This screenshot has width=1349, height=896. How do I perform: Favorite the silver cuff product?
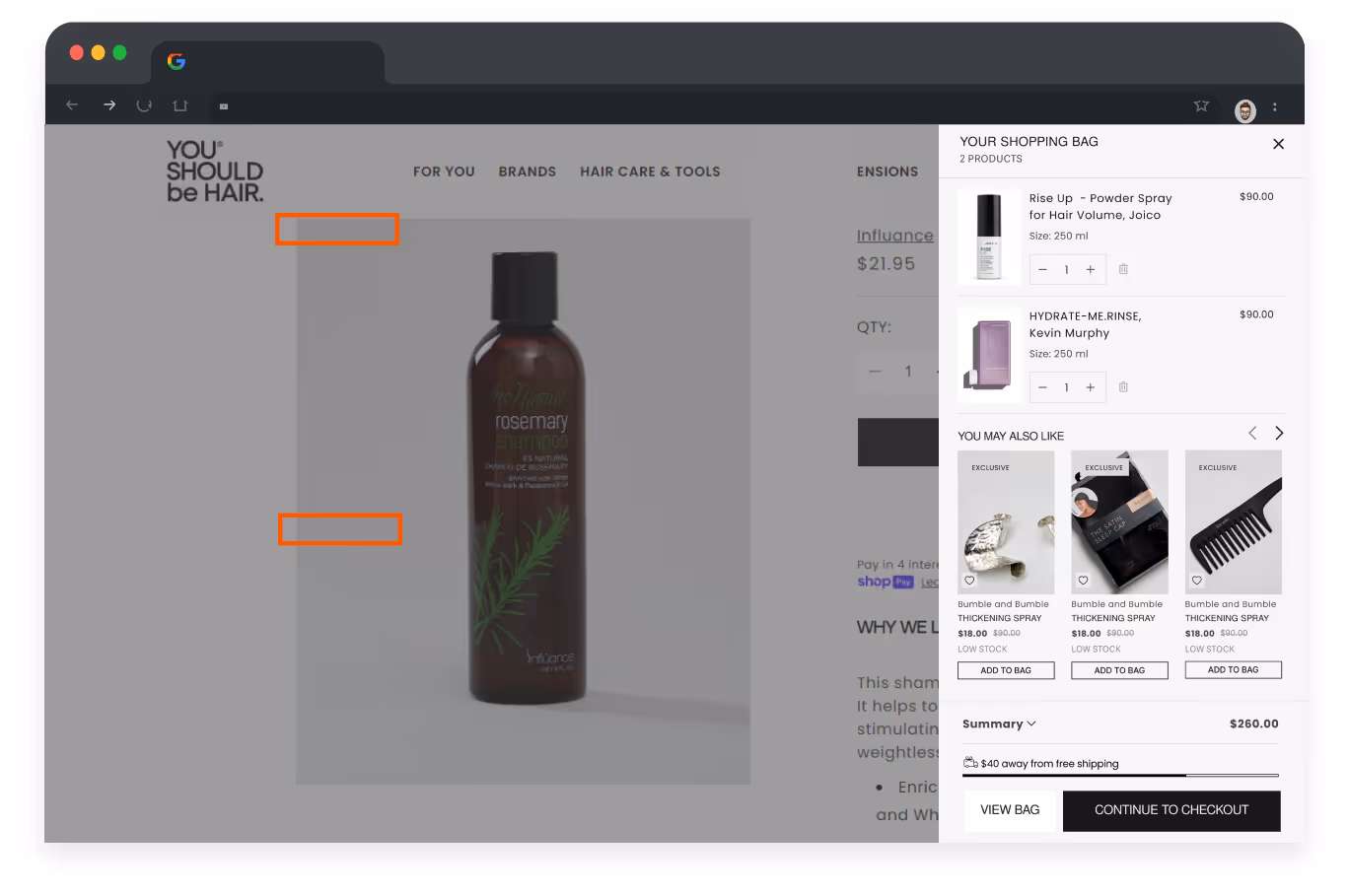(x=969, y=580)
